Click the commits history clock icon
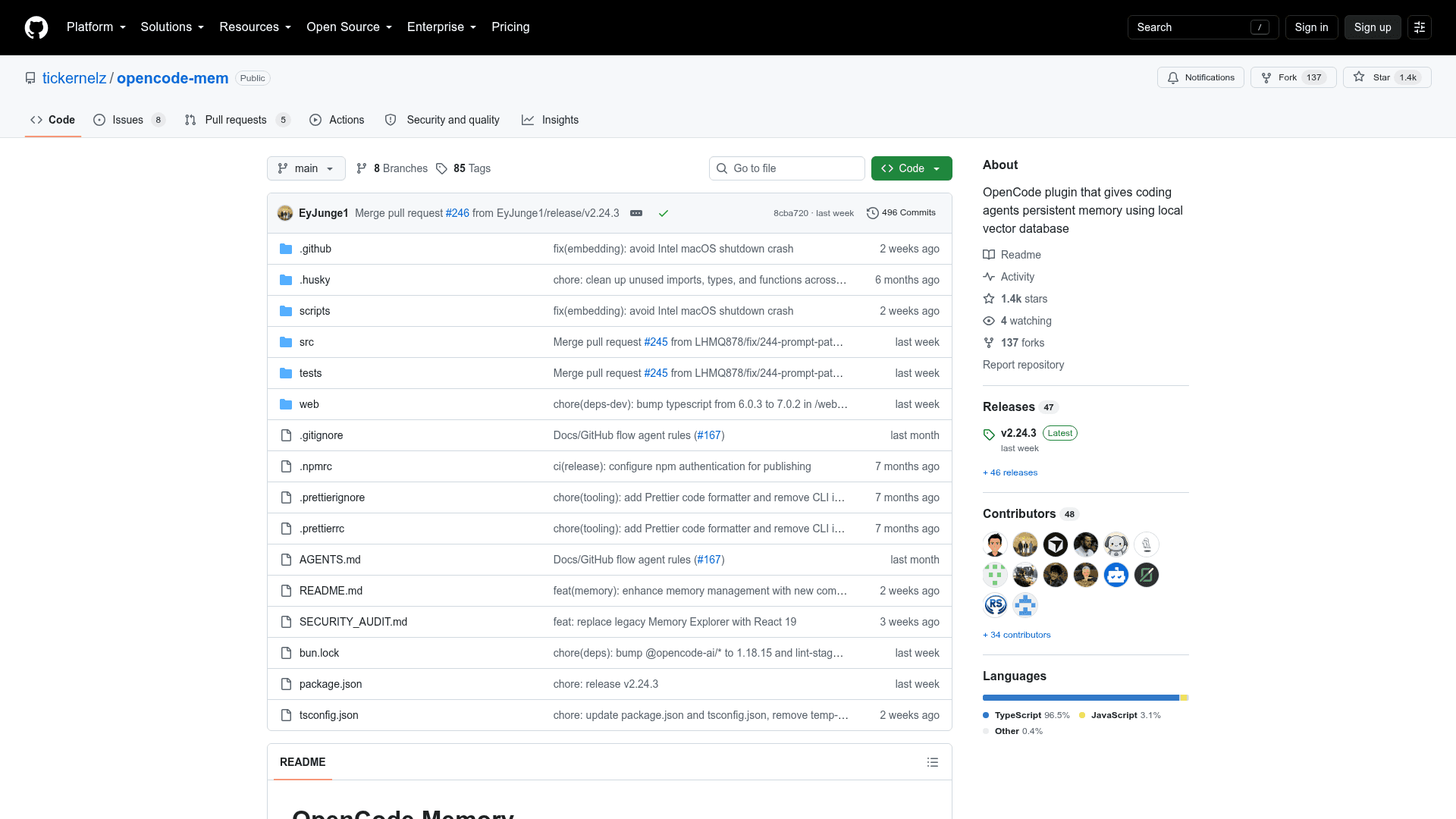 (873, 213)
